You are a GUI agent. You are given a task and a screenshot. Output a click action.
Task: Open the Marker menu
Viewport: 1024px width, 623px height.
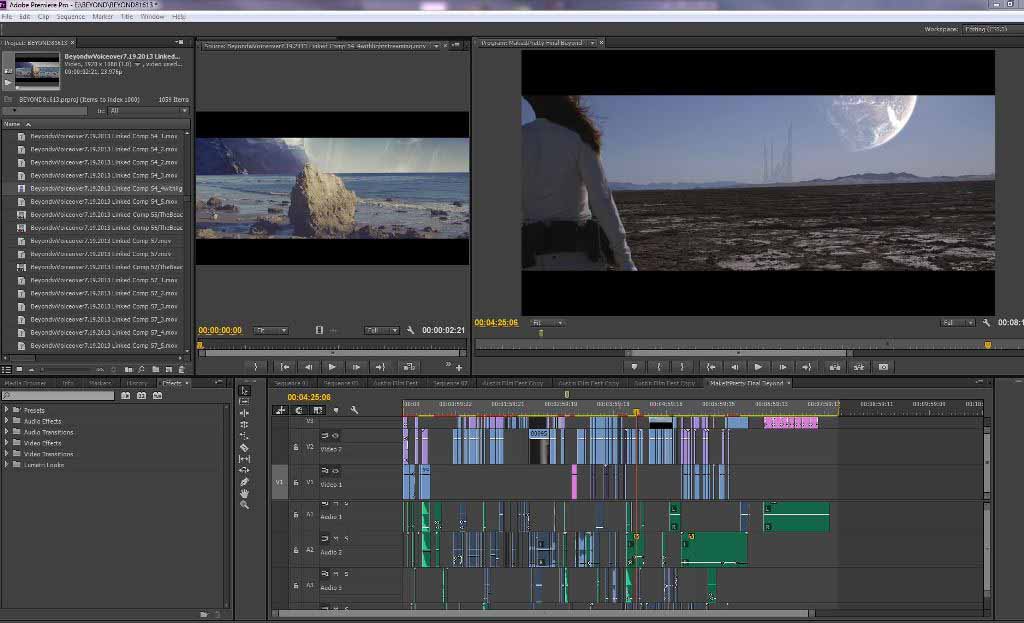pyautogui.click(x=103, y=16)
